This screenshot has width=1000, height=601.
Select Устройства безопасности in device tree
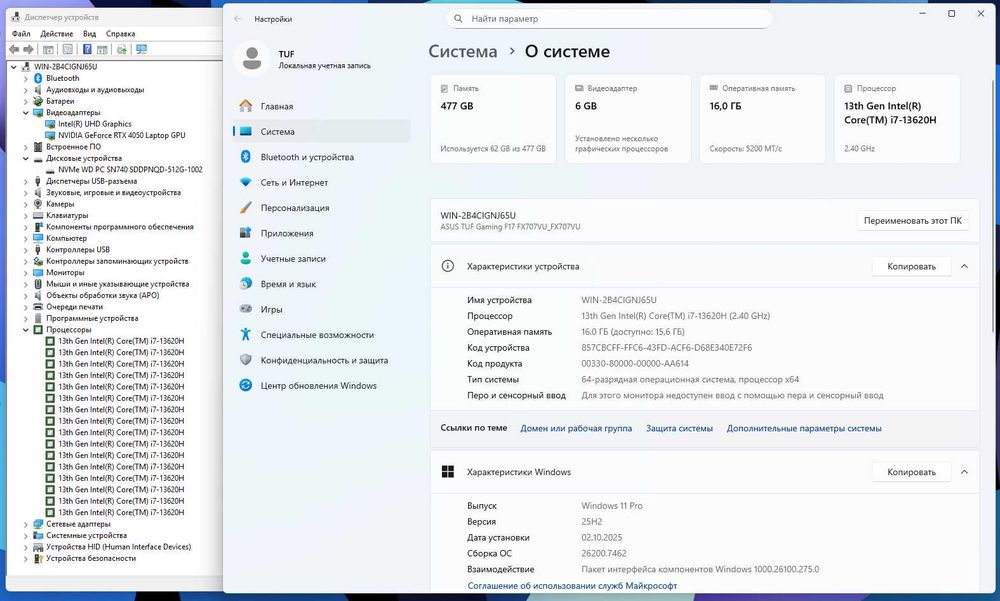(91, 558)
